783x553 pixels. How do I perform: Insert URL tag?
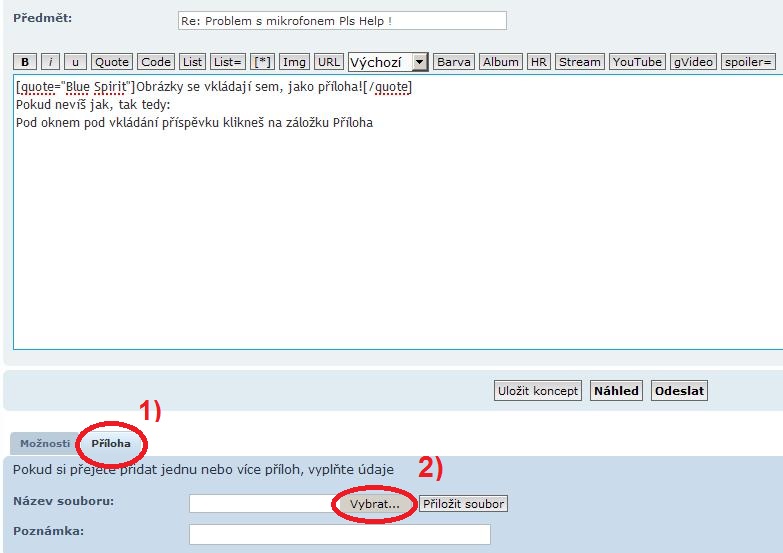[x=329, y=62]
